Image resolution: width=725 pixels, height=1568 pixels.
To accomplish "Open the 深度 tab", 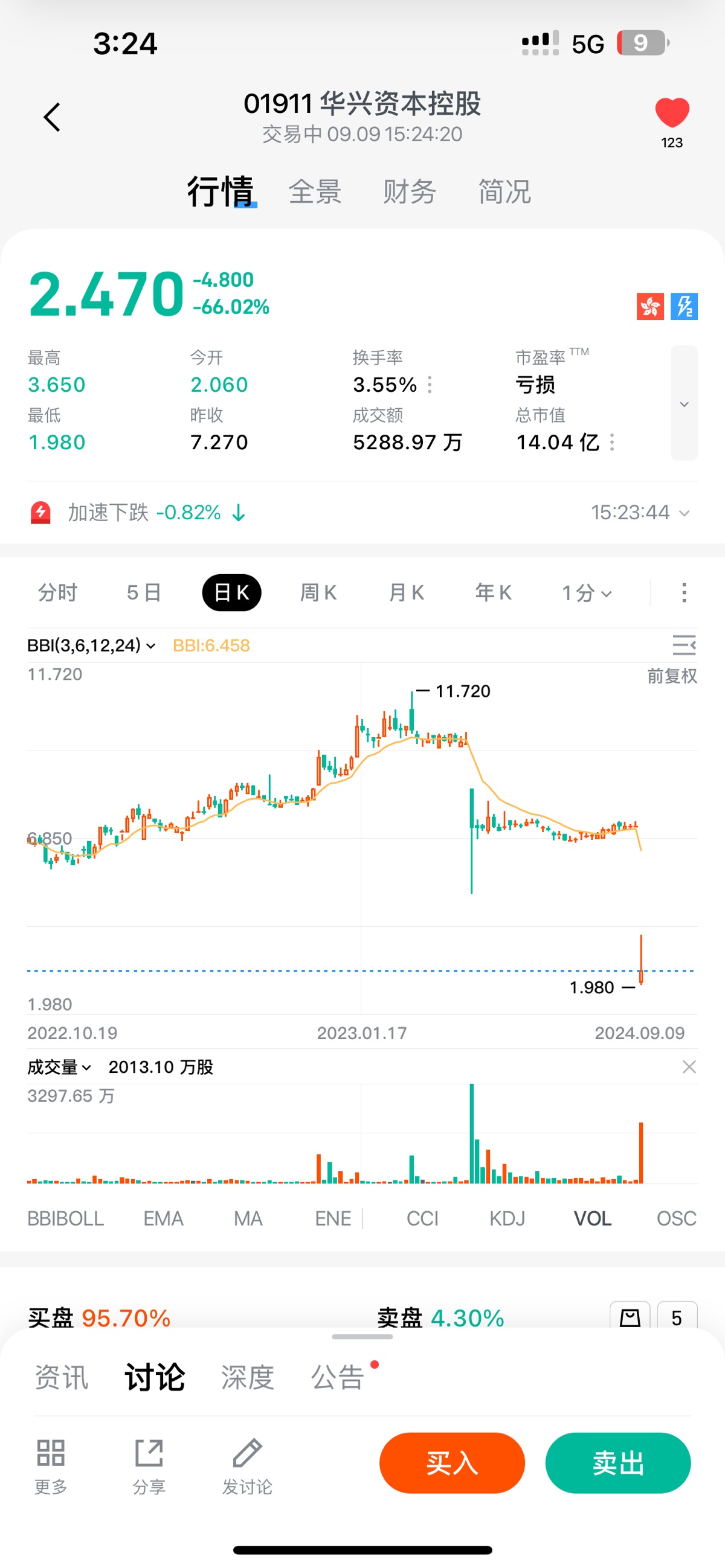I will [247, 1377].
